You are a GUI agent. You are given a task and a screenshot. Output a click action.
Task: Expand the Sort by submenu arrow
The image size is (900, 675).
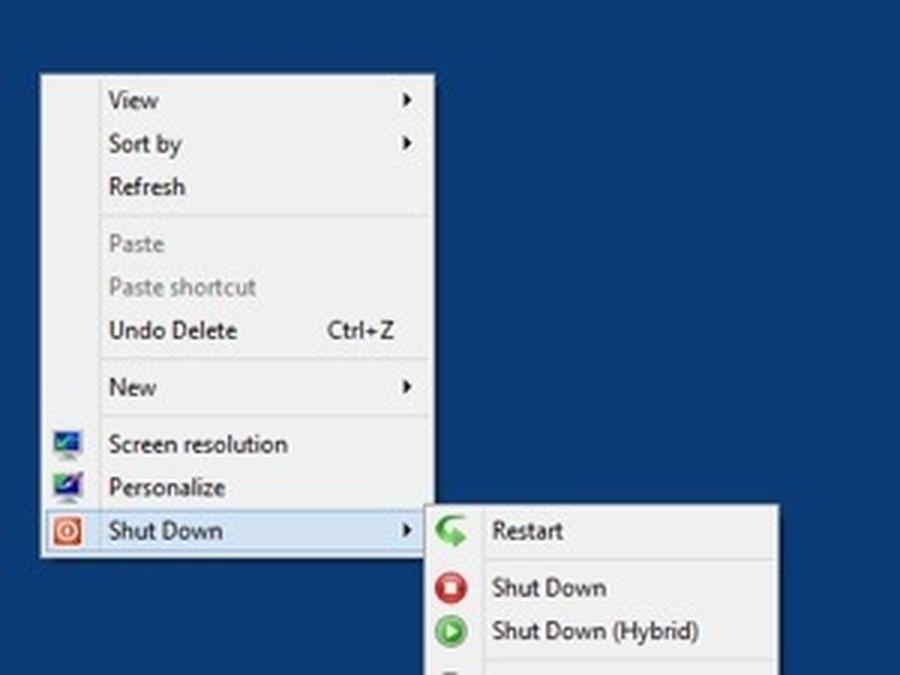point(407,144)
